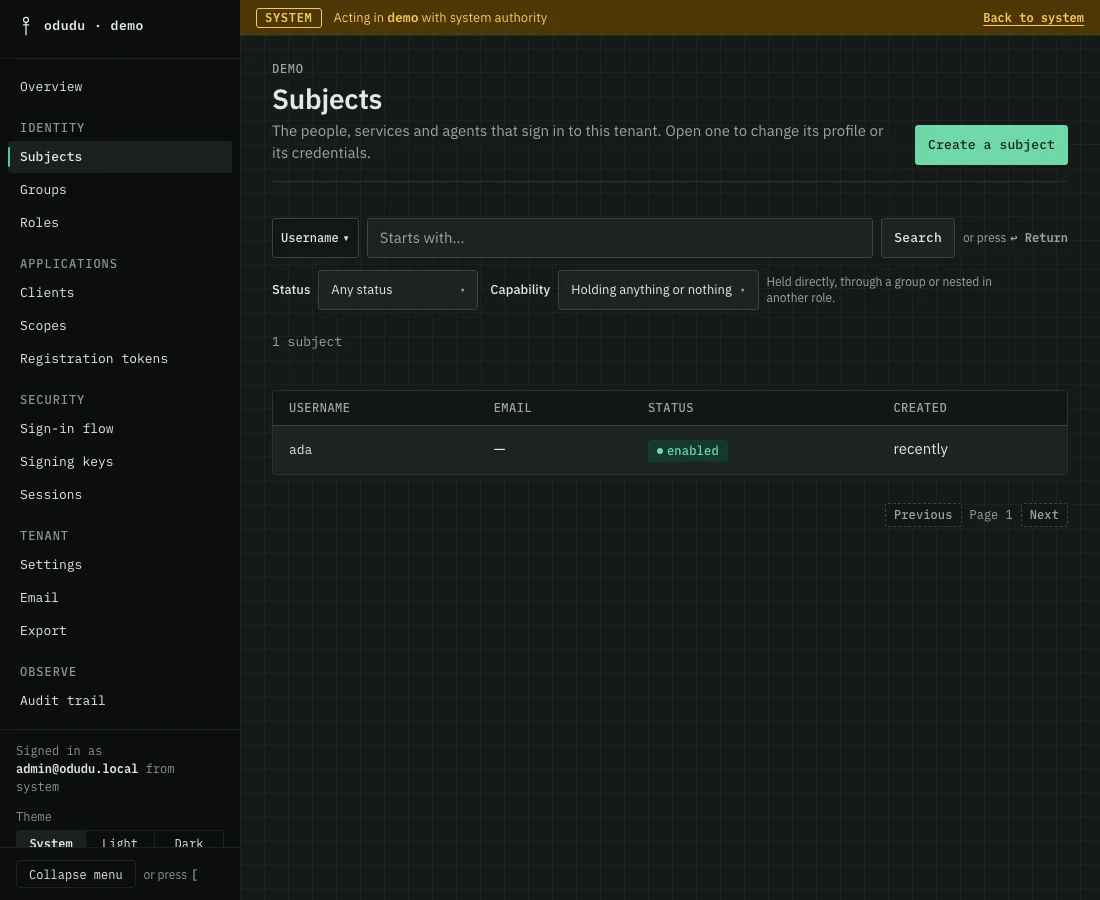Click the admin@odudu.local account text
This screenshot has height=900, width=1100.
(77, 769)
